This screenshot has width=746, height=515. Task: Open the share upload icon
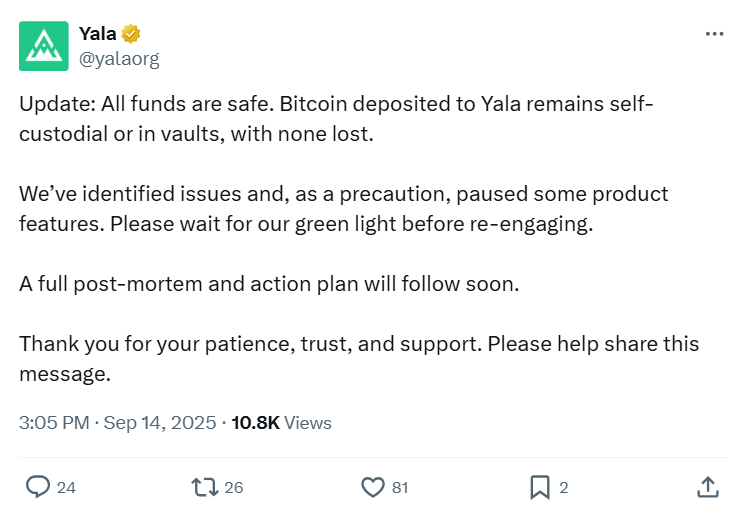pyautogui.click(x=707, y=487)
